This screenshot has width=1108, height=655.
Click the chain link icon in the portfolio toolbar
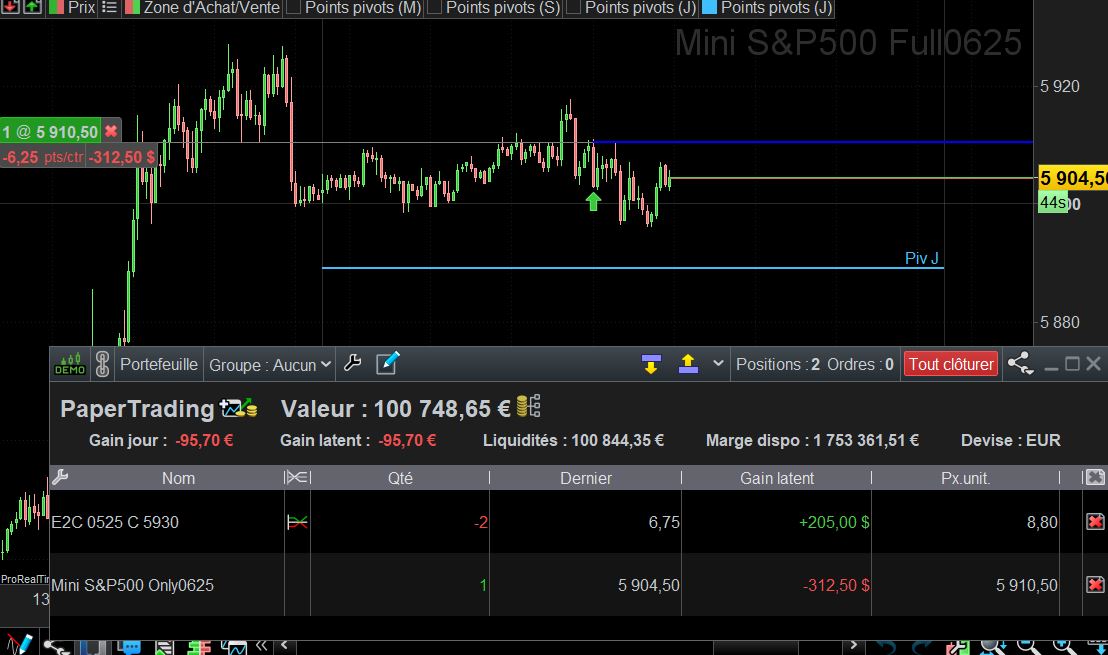click(x=102, y=364)
